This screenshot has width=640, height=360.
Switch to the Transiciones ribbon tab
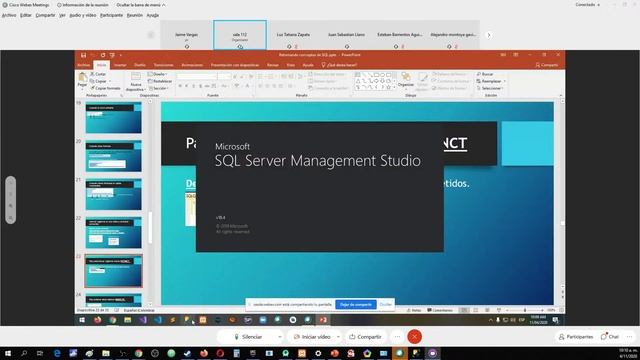click(163, 65)
